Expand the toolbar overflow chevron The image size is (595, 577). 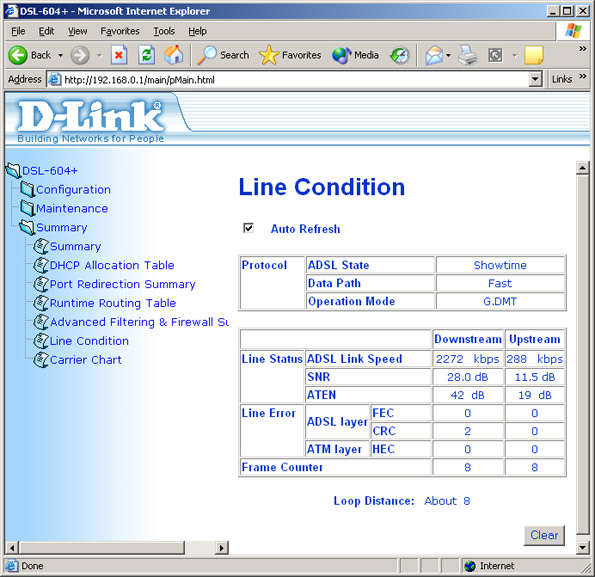582,49
